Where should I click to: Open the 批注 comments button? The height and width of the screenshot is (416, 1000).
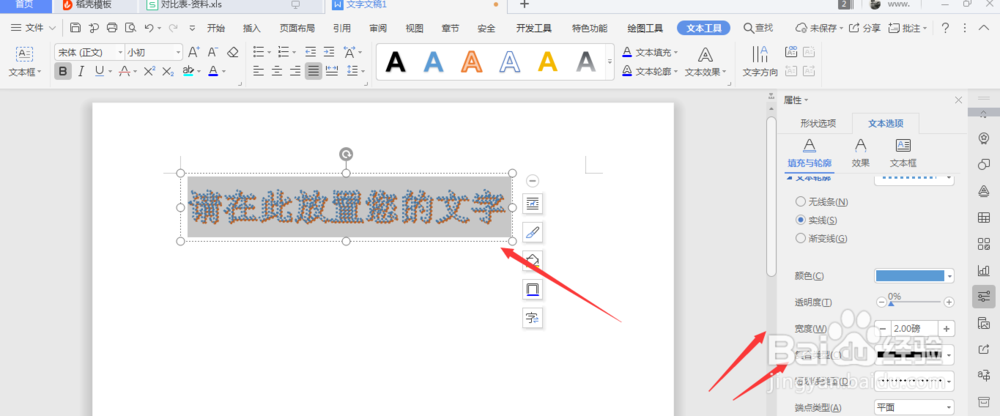(907, 28)
